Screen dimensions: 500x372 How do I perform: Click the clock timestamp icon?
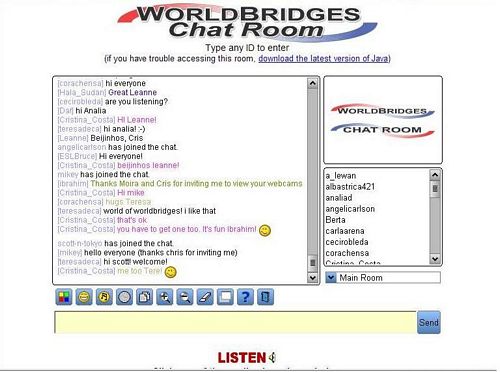124,297
